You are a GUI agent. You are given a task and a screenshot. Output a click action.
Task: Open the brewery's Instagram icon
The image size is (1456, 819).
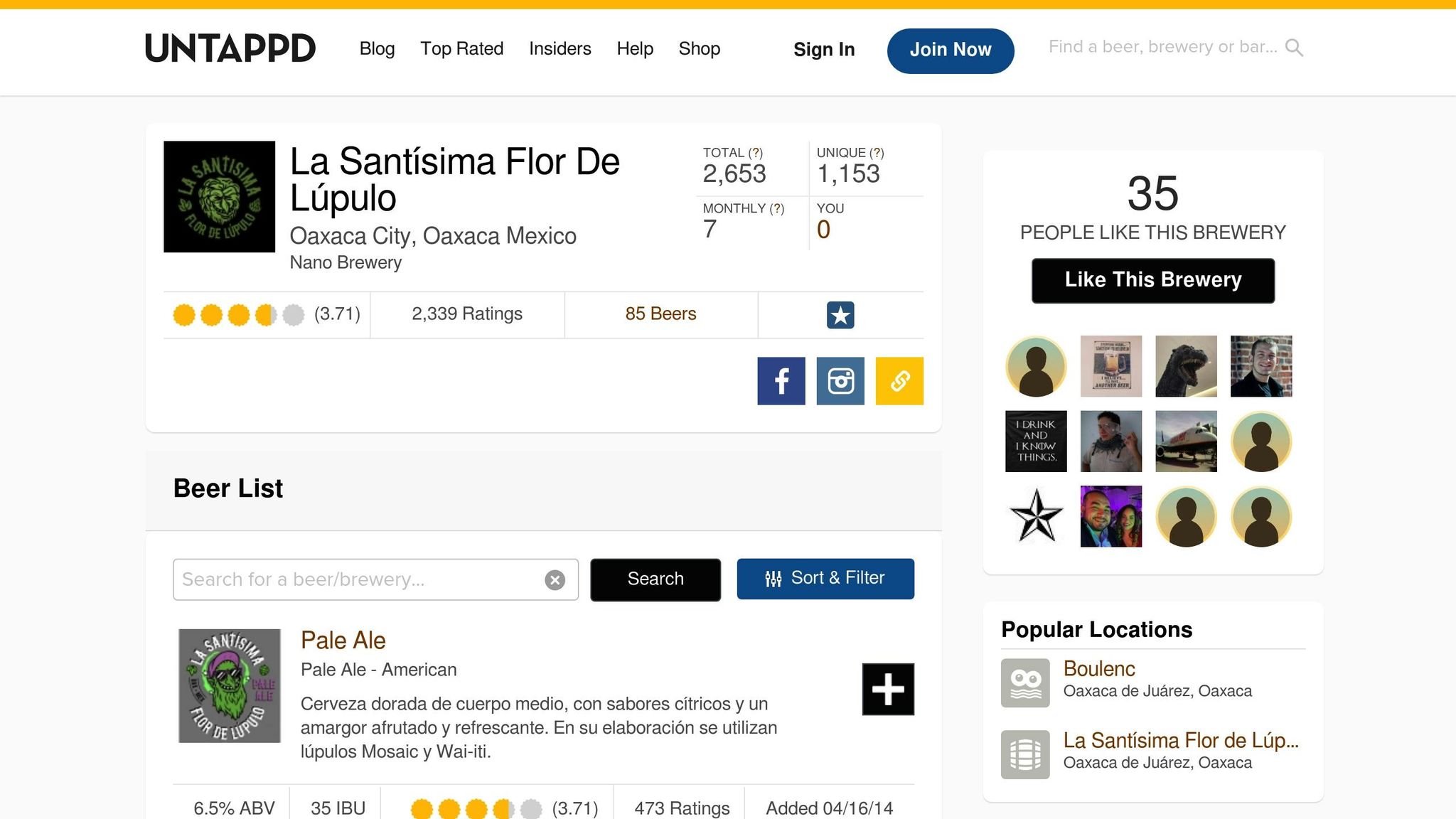[x=840, y=381]
